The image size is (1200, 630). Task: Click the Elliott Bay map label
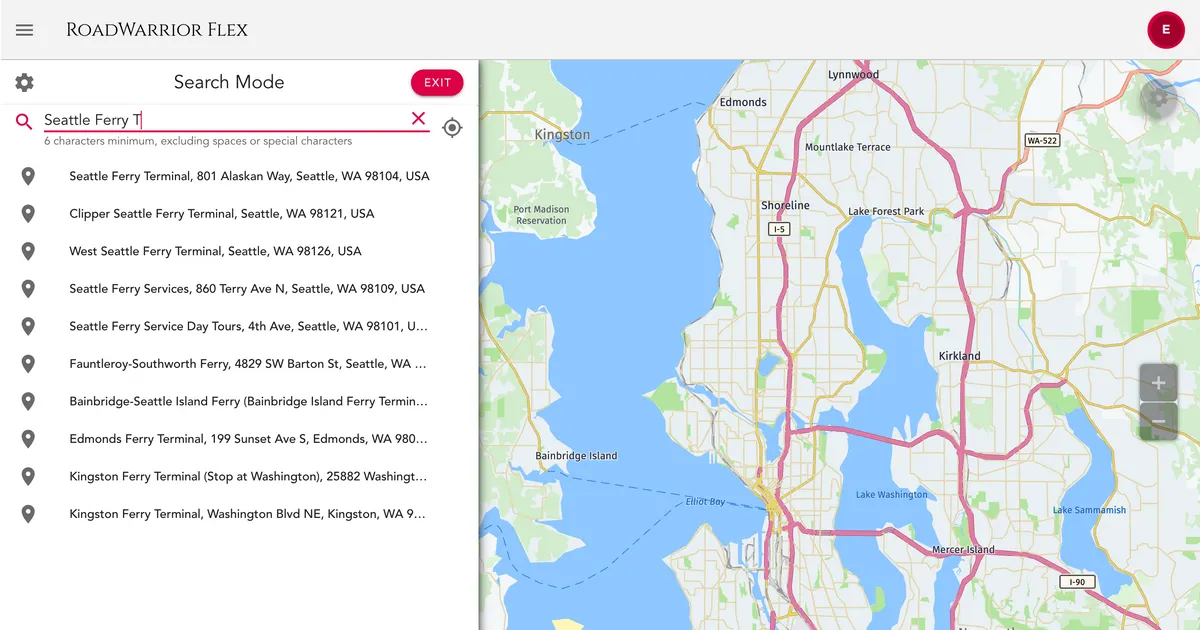point(706,501)
